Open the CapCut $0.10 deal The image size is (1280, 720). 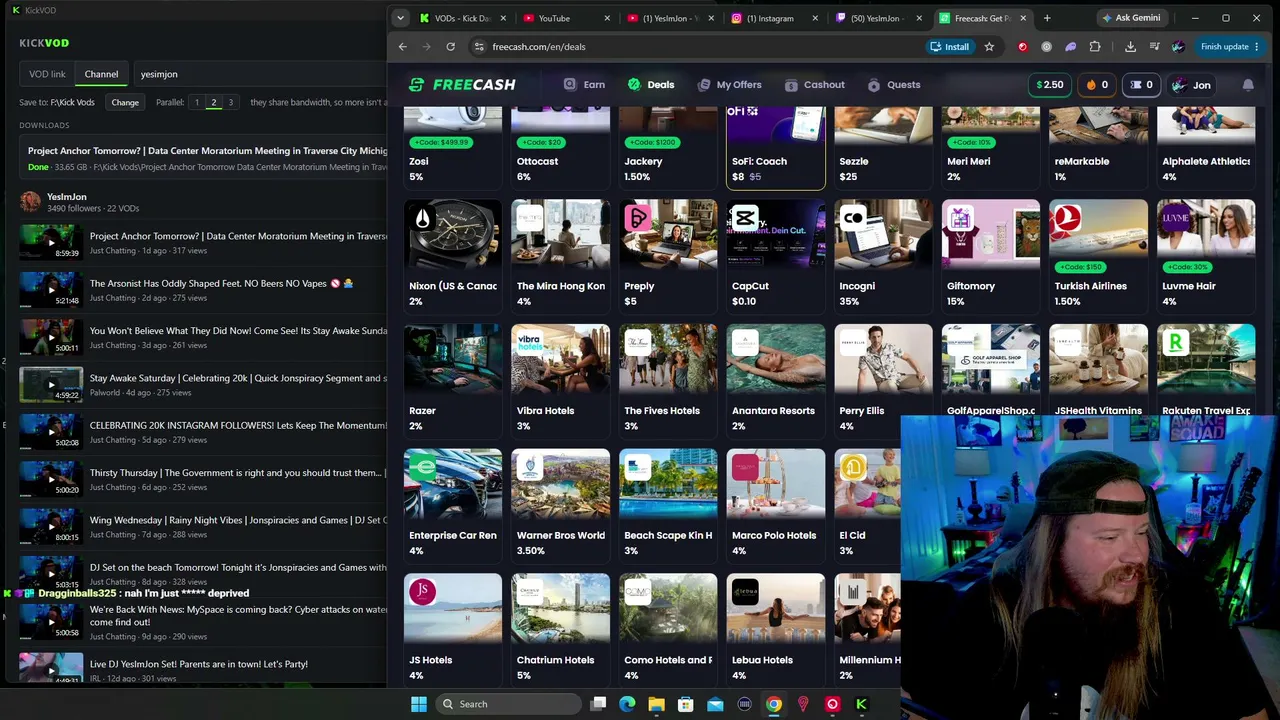pos(776,255)
